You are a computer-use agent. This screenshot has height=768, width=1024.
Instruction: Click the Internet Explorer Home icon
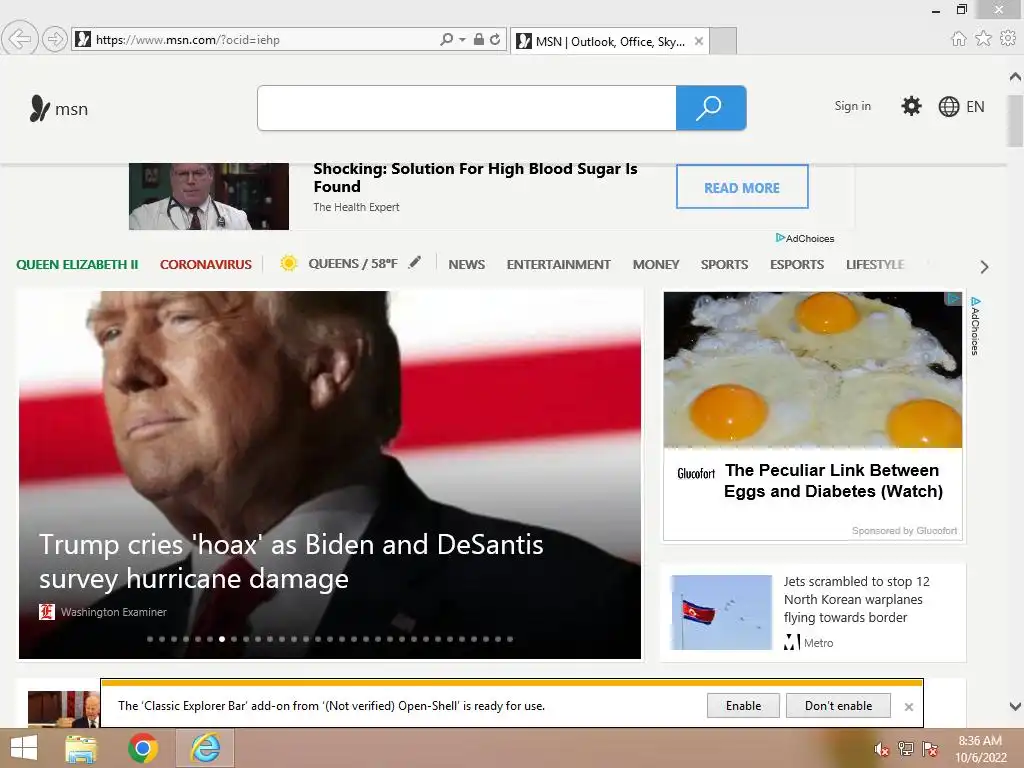click(x=958, y=39)
